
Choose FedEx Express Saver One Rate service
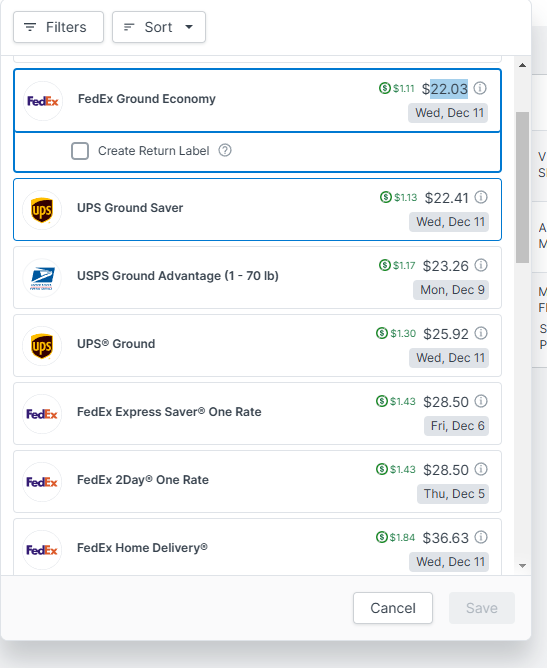click(x=257, y=414)
